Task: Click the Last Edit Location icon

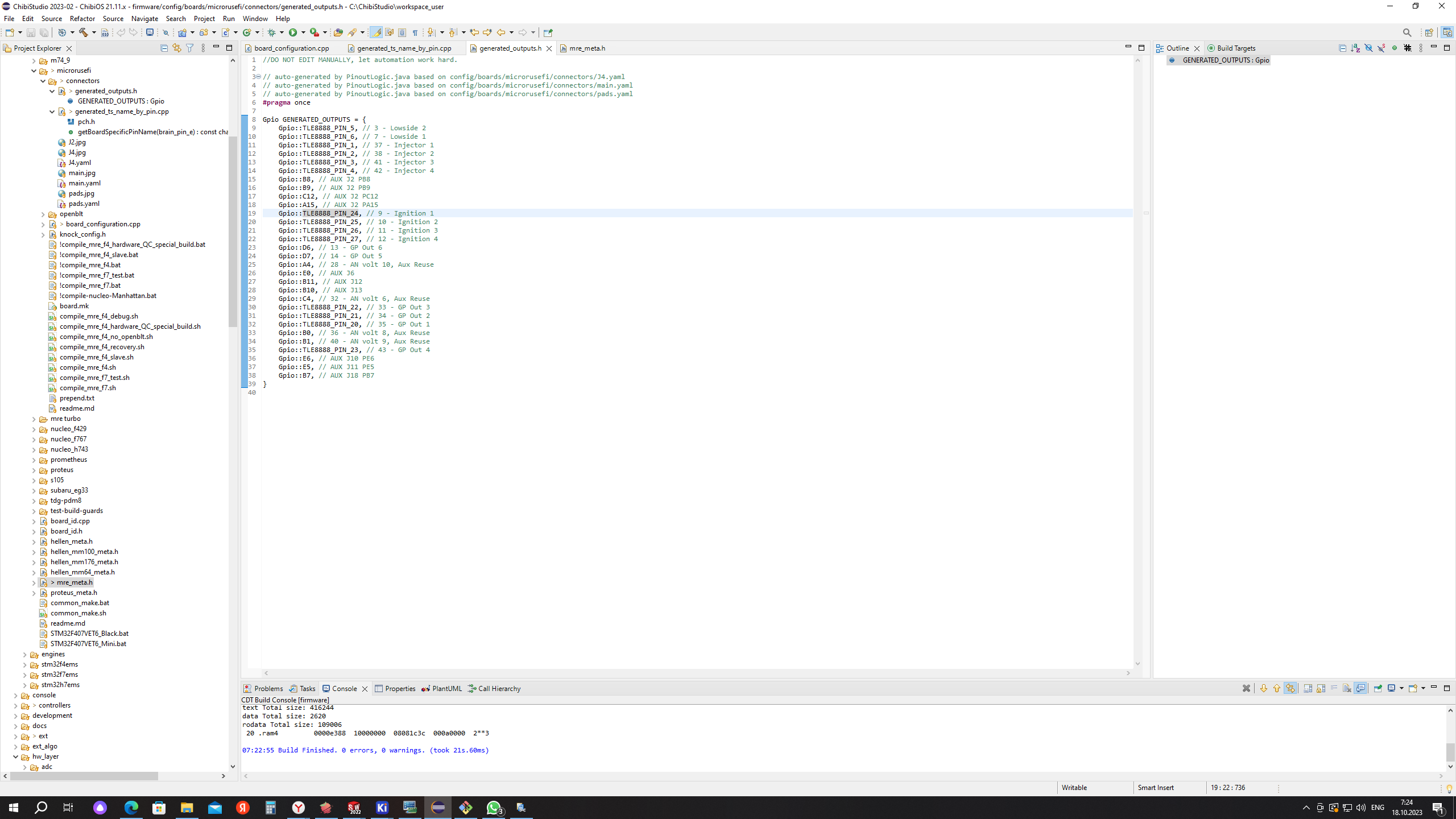Action: point(474,32)
